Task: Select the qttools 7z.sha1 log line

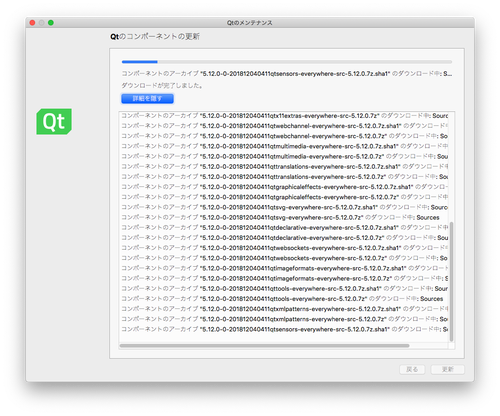Action: pyautogui.click(x=284, y=289)
